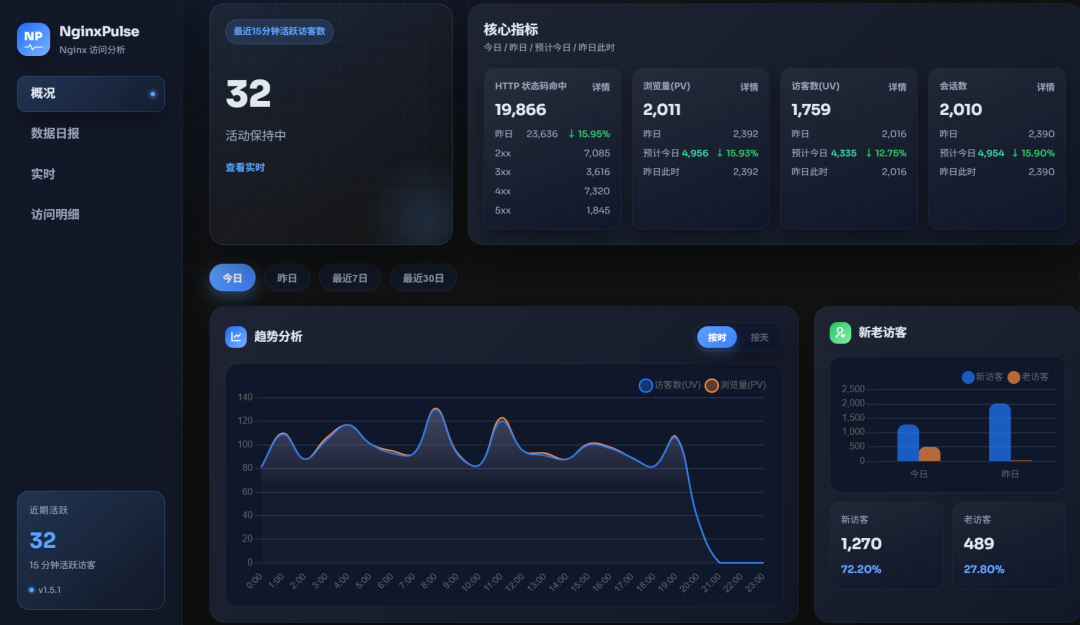Click the 2,011 page view value
1080x625 pixels.
[661, 110]
